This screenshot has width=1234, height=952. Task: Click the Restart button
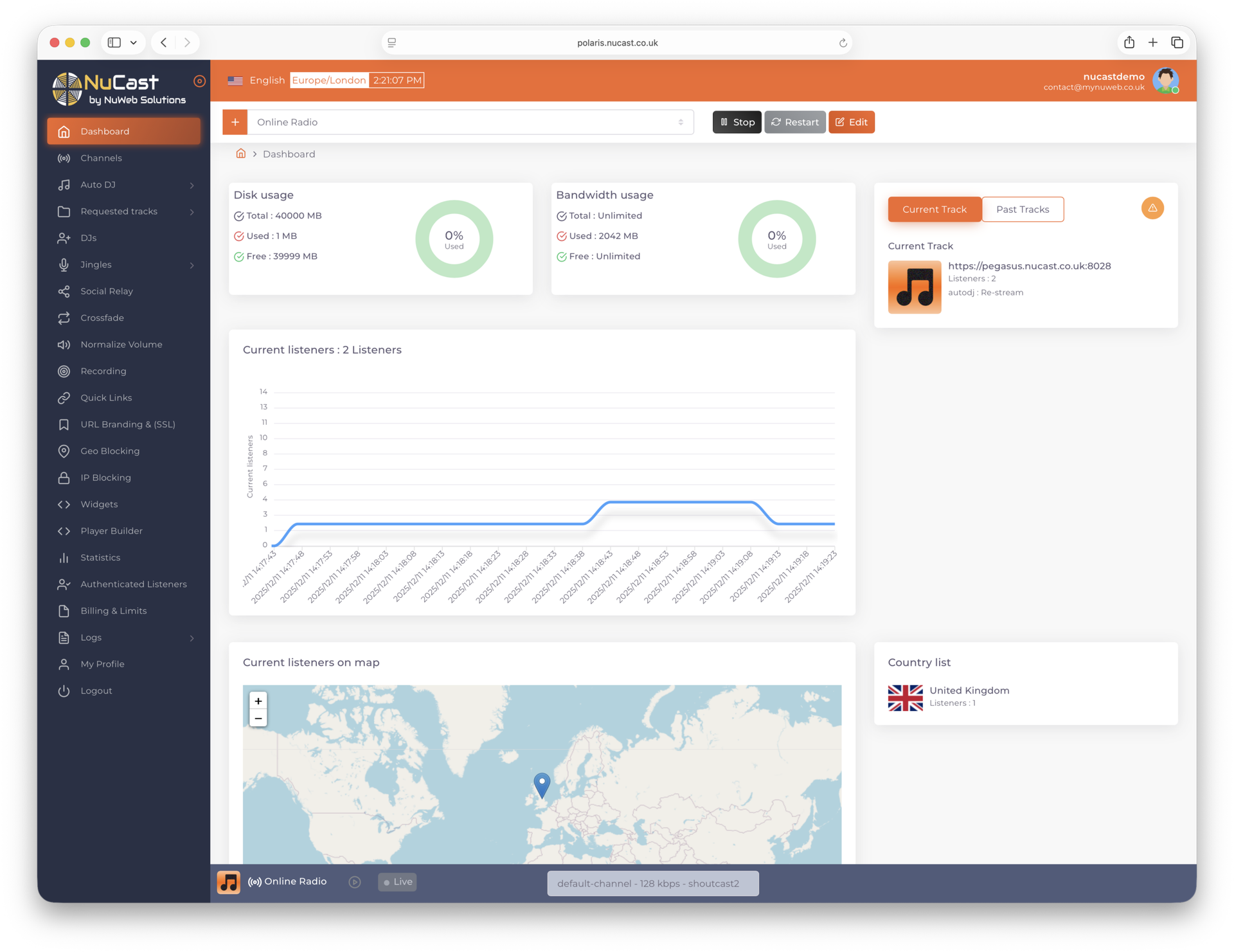pos(794,122)
